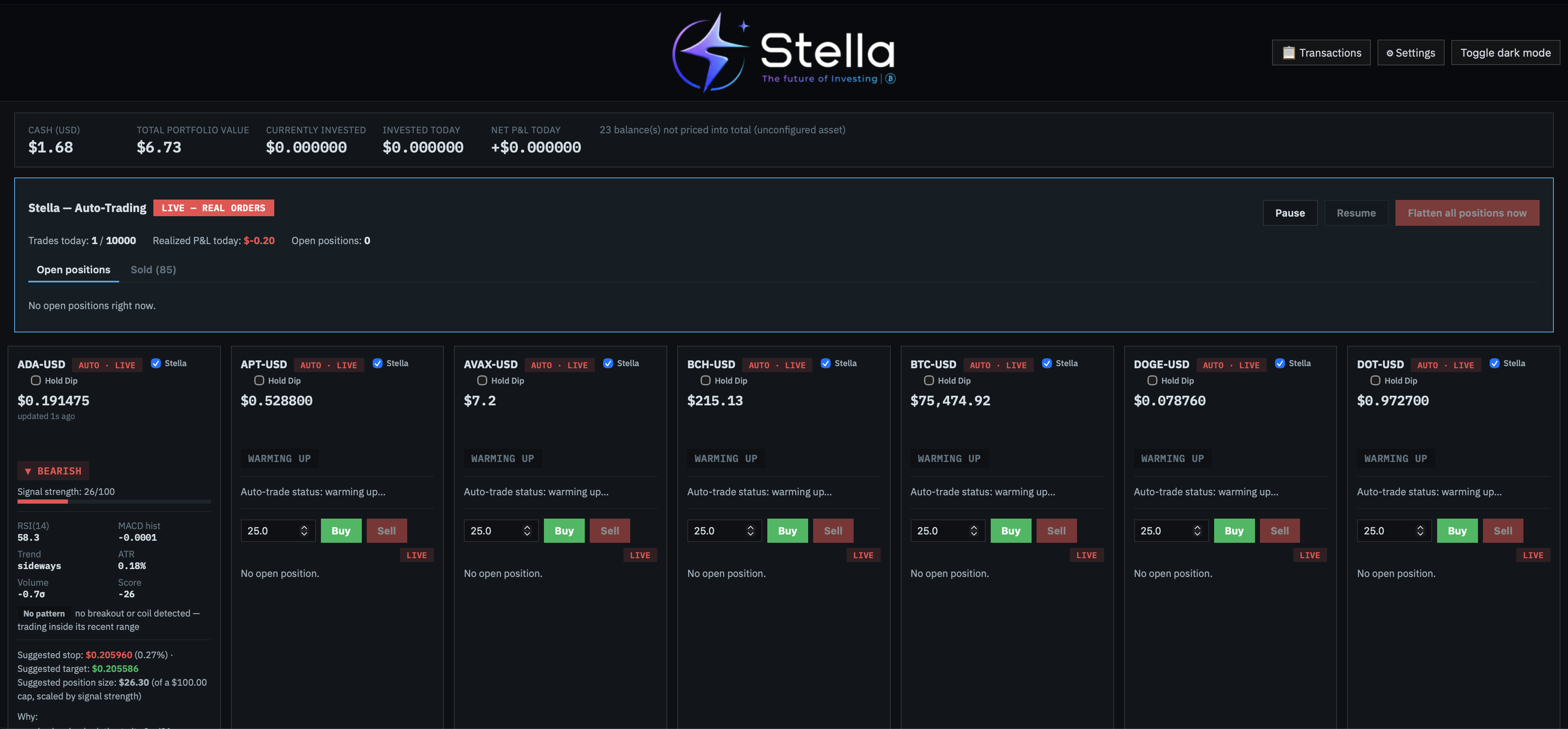Enable Hold Dip on BTC-USD card
This screenshot has height=729, width=1568.
click(x=929, y=380)
